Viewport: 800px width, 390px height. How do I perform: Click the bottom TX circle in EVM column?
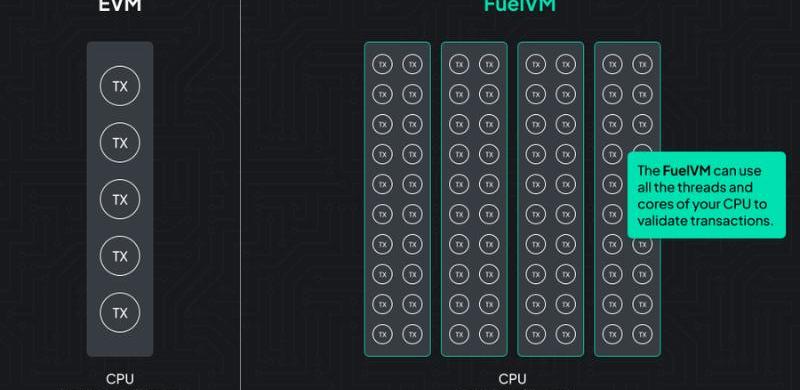120,312
